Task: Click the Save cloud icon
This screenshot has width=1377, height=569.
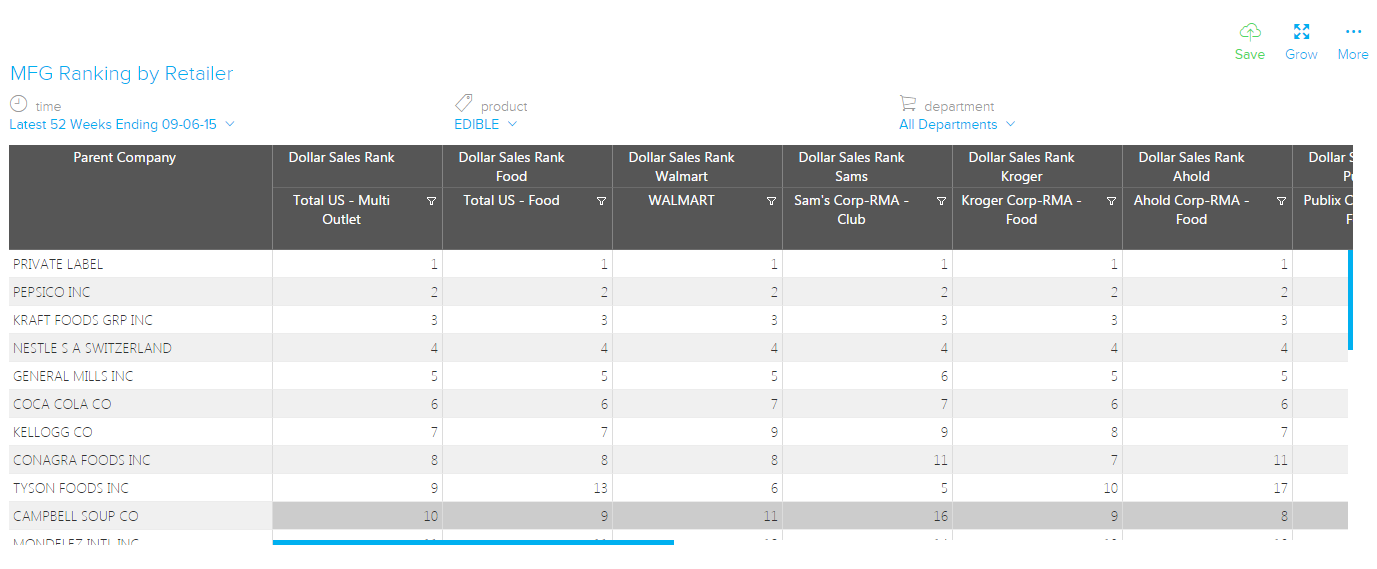Action: tap(1250, 32)
